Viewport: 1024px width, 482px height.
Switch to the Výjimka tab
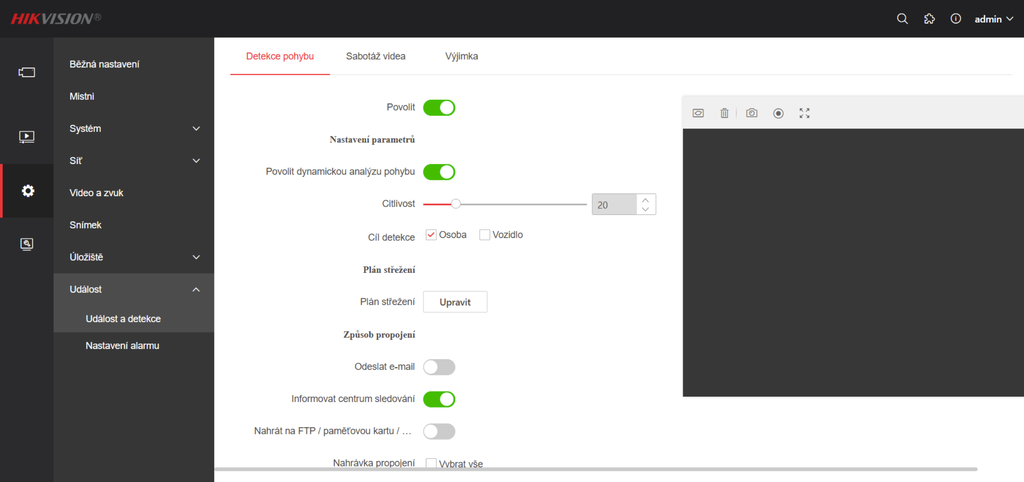(462, 56)
